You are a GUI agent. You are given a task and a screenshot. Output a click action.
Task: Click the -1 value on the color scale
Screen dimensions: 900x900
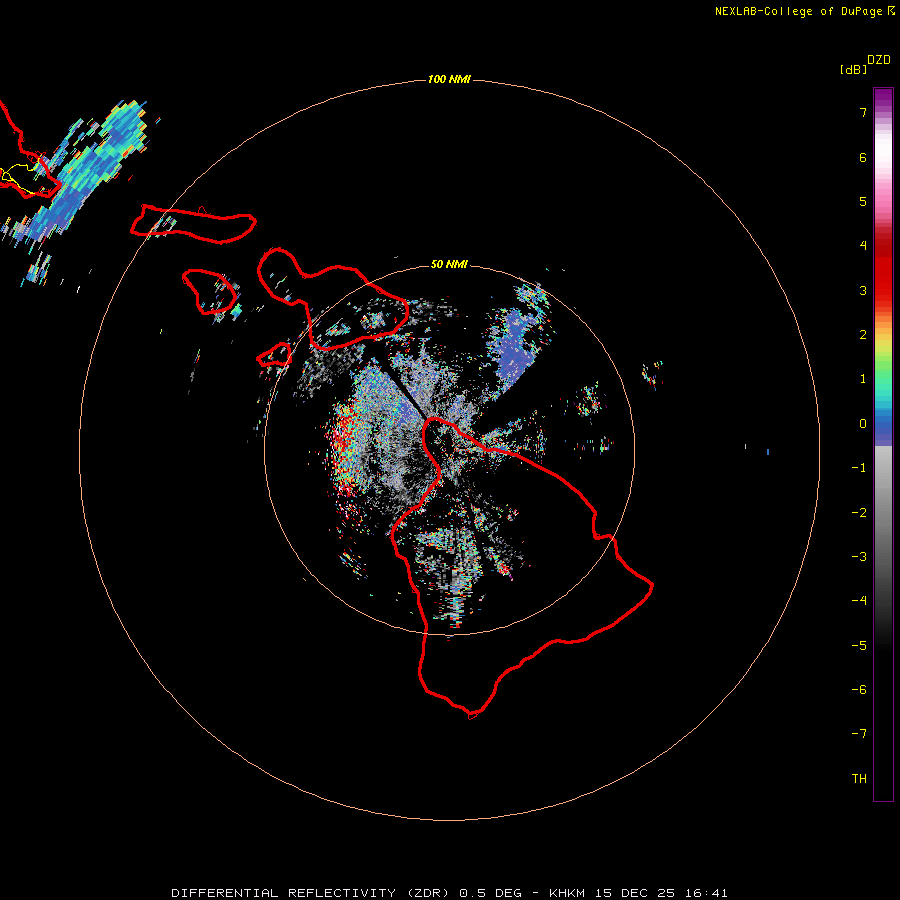tap(859, 468)
